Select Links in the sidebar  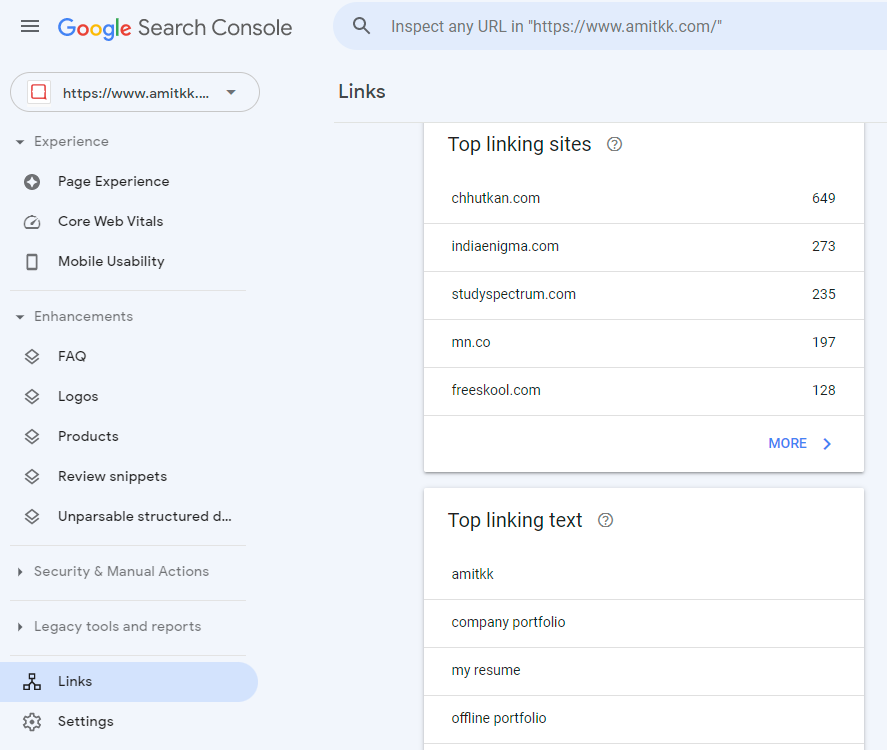tap(129, 682)
